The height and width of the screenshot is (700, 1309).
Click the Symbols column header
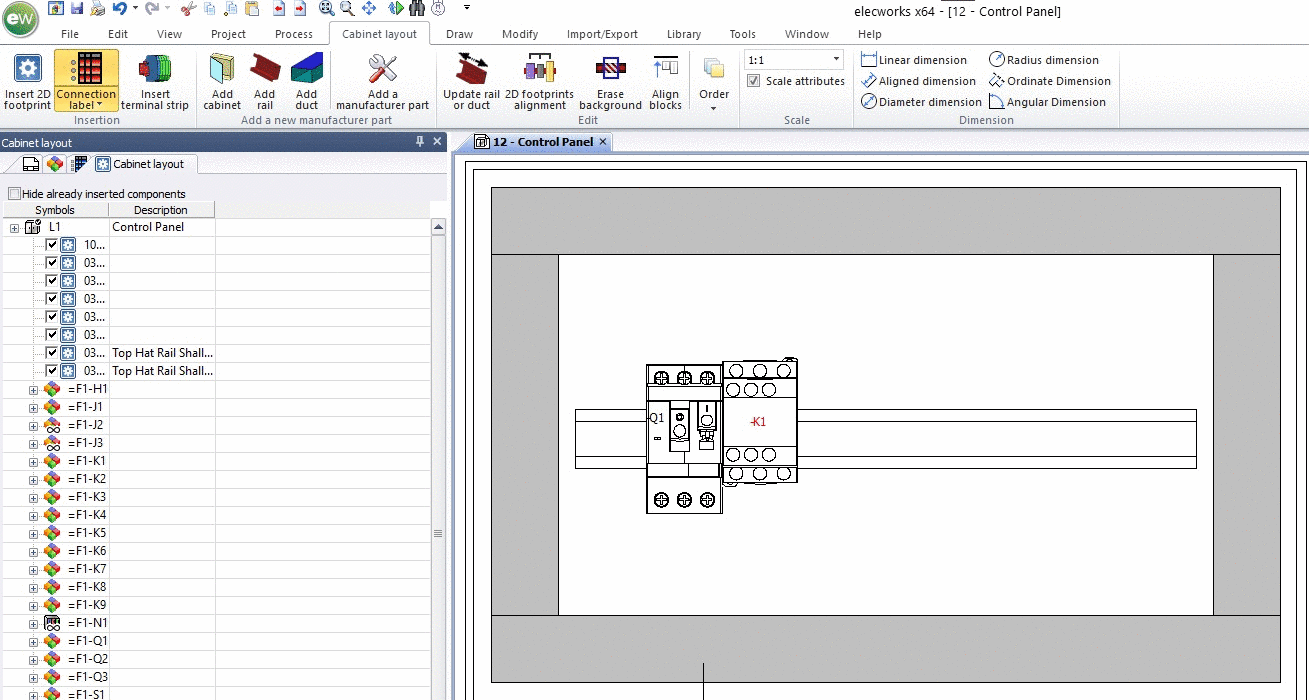[x=55, y=210]
